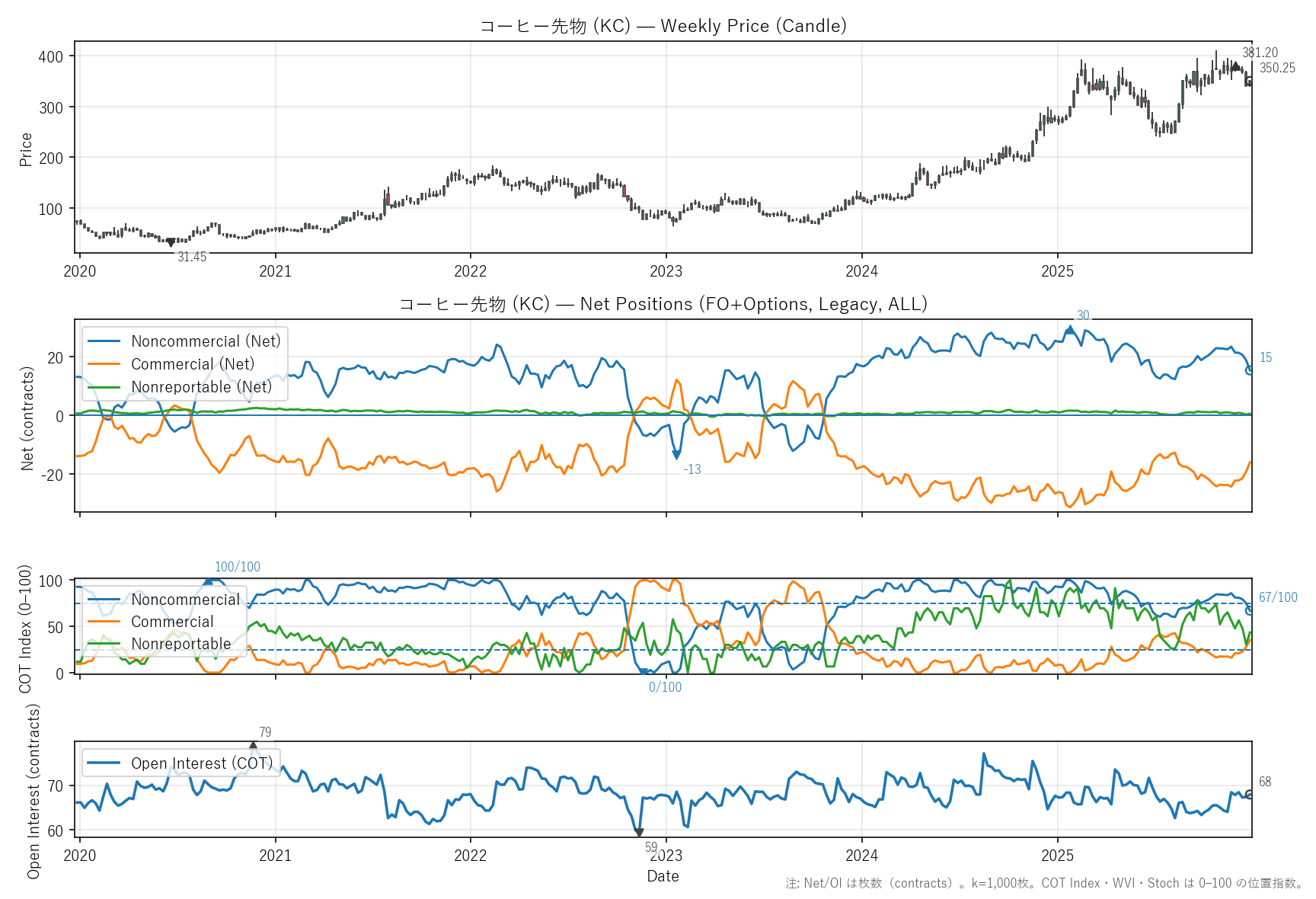The height and width of the screenshot is (899, 1316).
Task: Toggle Noncommercial (Net) legend entry
Action: click(x=206, y=341)
